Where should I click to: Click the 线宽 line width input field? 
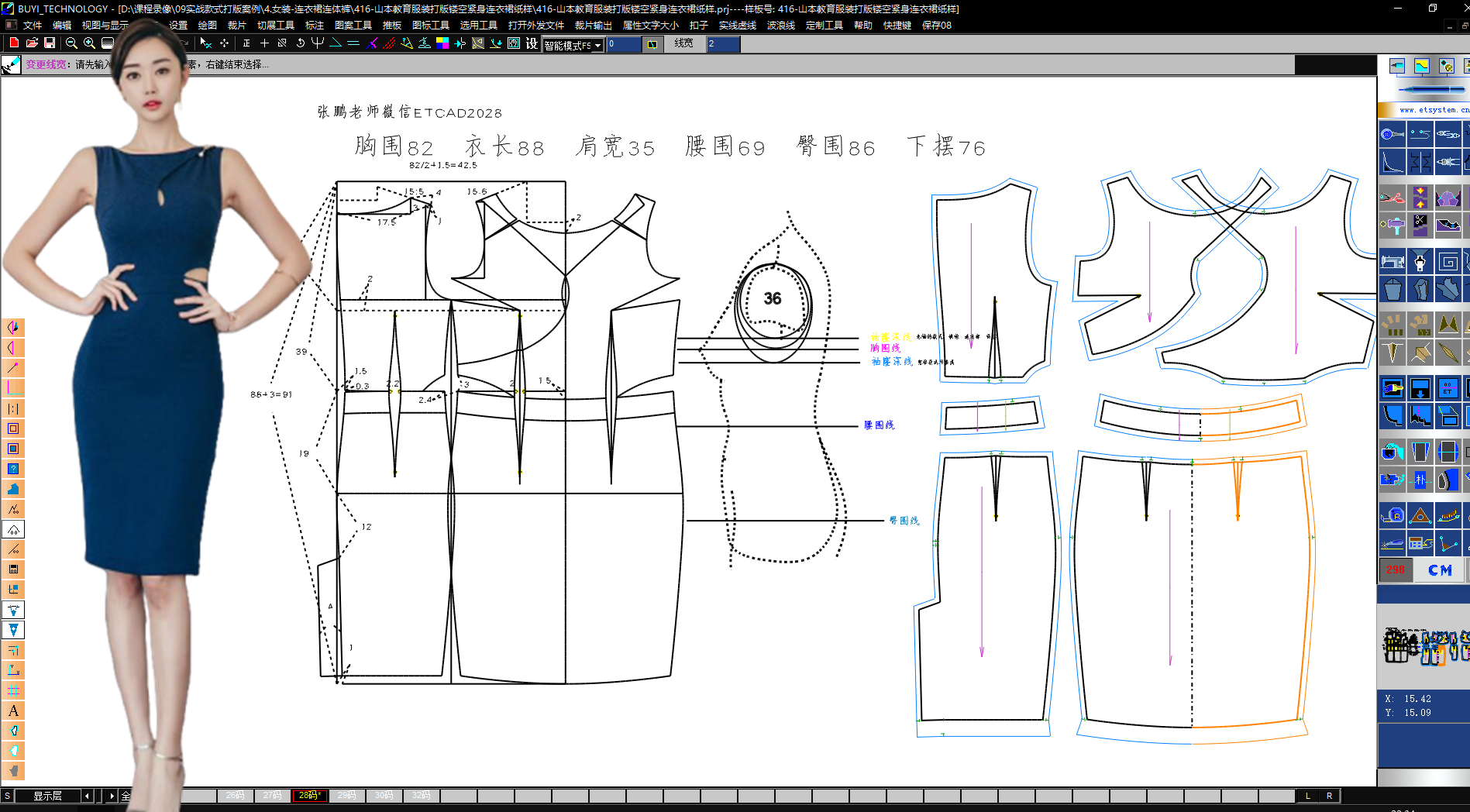pyautogui.click(x=722, y=44)
